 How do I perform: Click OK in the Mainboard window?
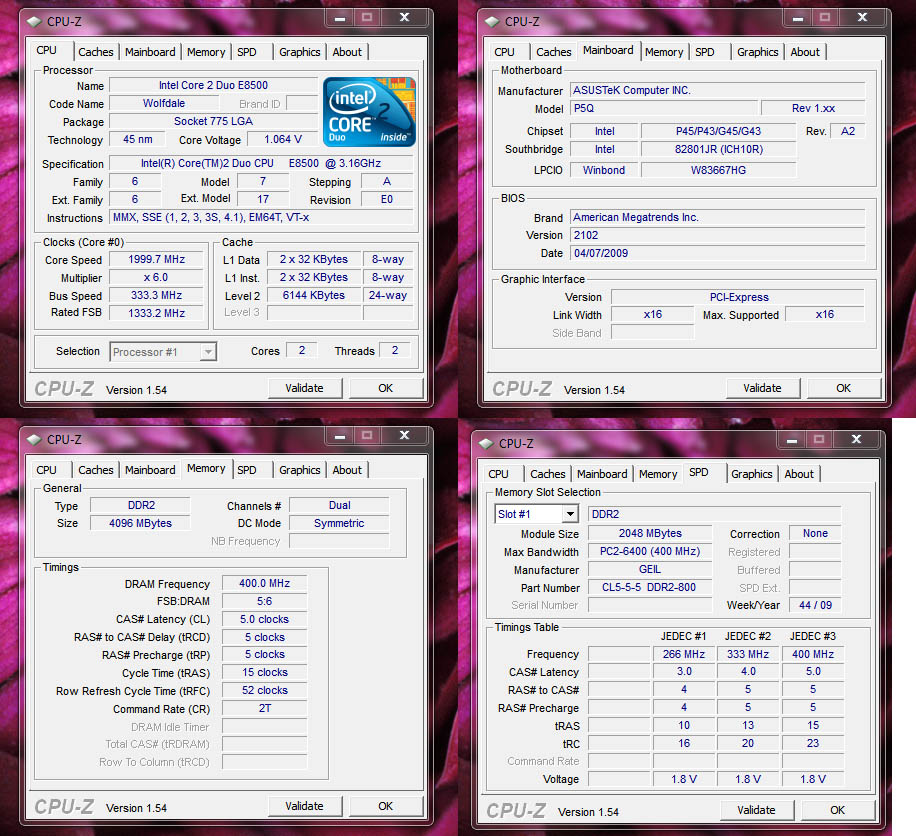[844, 388]
